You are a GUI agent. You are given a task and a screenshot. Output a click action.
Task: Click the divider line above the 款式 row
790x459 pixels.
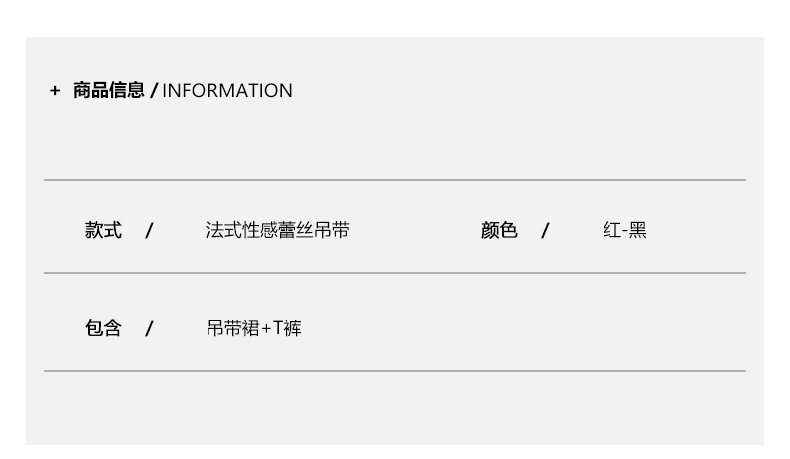click(395, 180)
